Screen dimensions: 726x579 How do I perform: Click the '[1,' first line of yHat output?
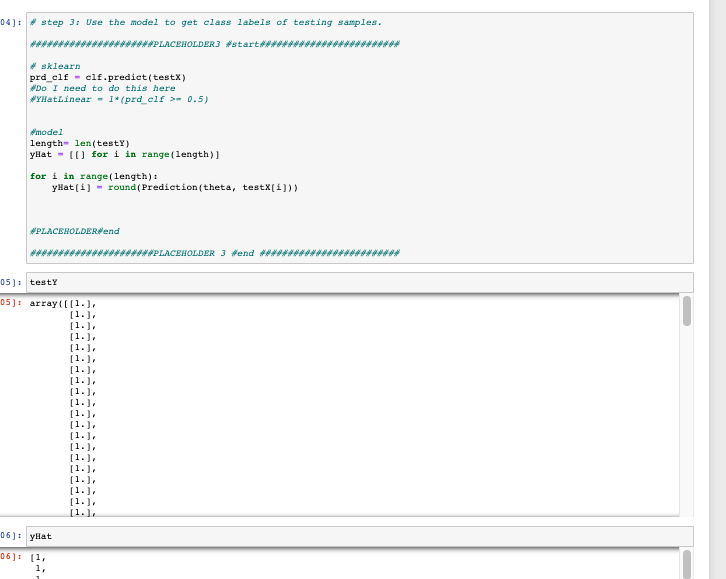click(x=38, y=558)
